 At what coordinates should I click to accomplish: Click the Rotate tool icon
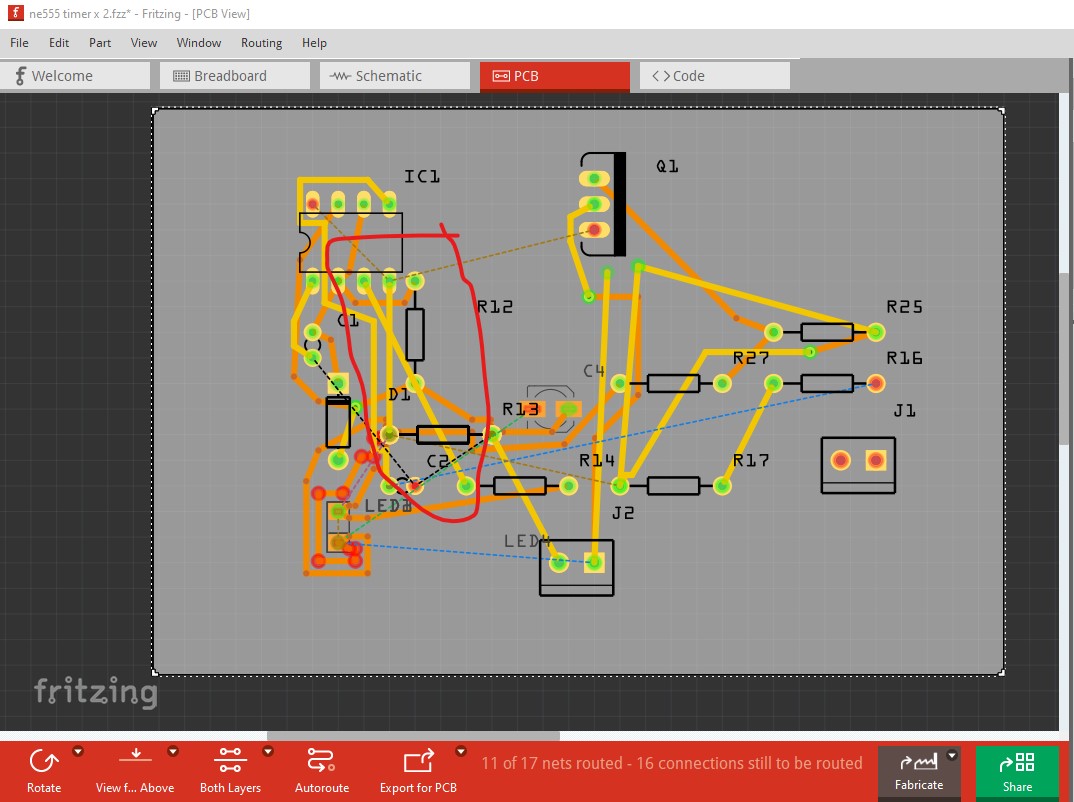point(43,763)
